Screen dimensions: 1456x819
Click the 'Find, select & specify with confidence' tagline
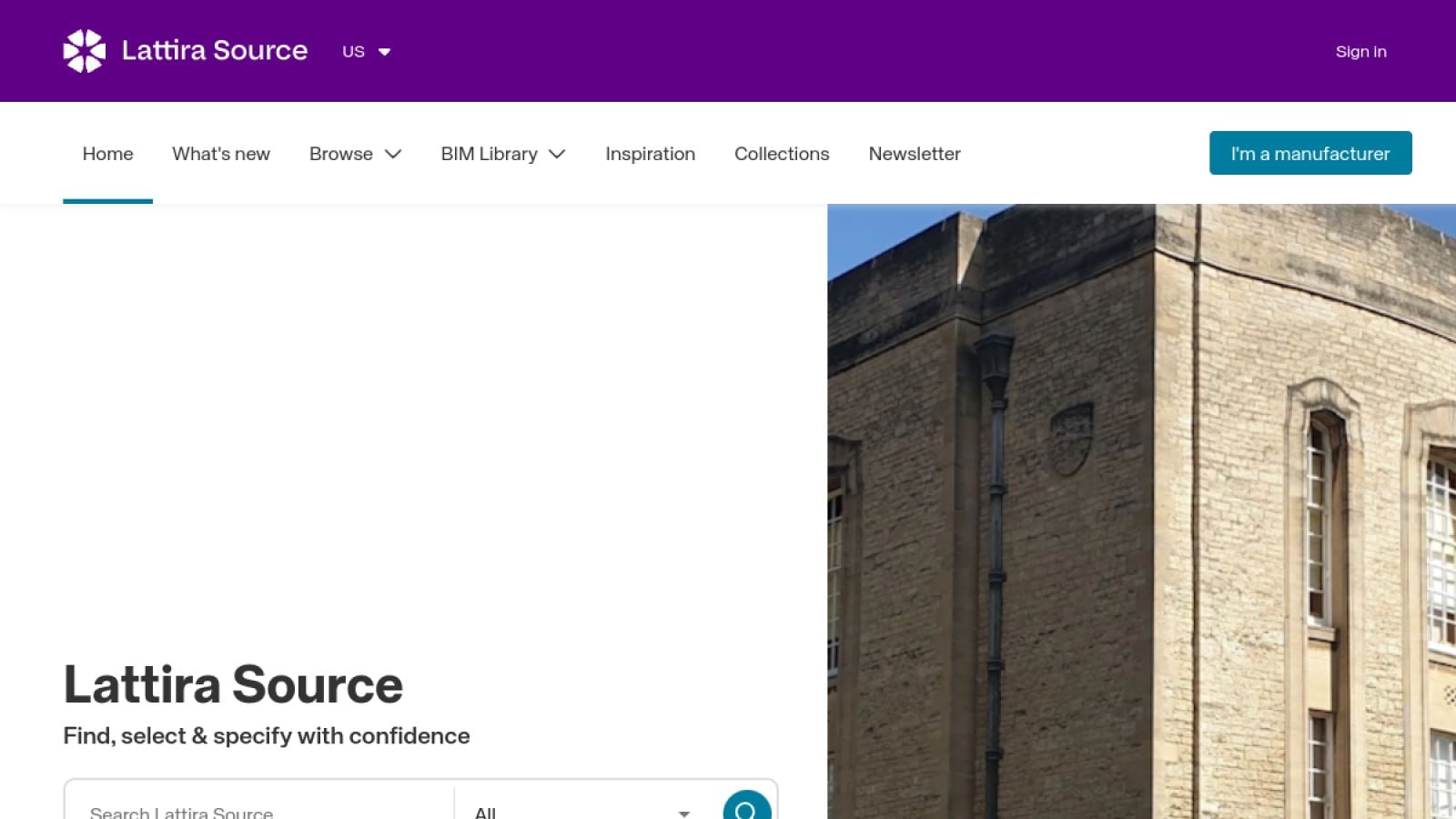(x=267, y=735)
